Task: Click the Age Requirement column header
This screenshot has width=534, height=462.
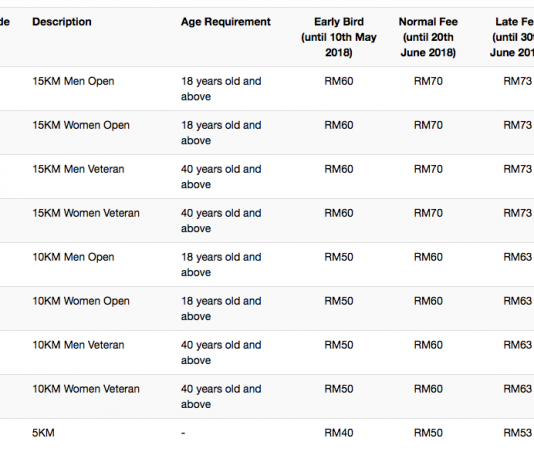Action: (225, 22)
